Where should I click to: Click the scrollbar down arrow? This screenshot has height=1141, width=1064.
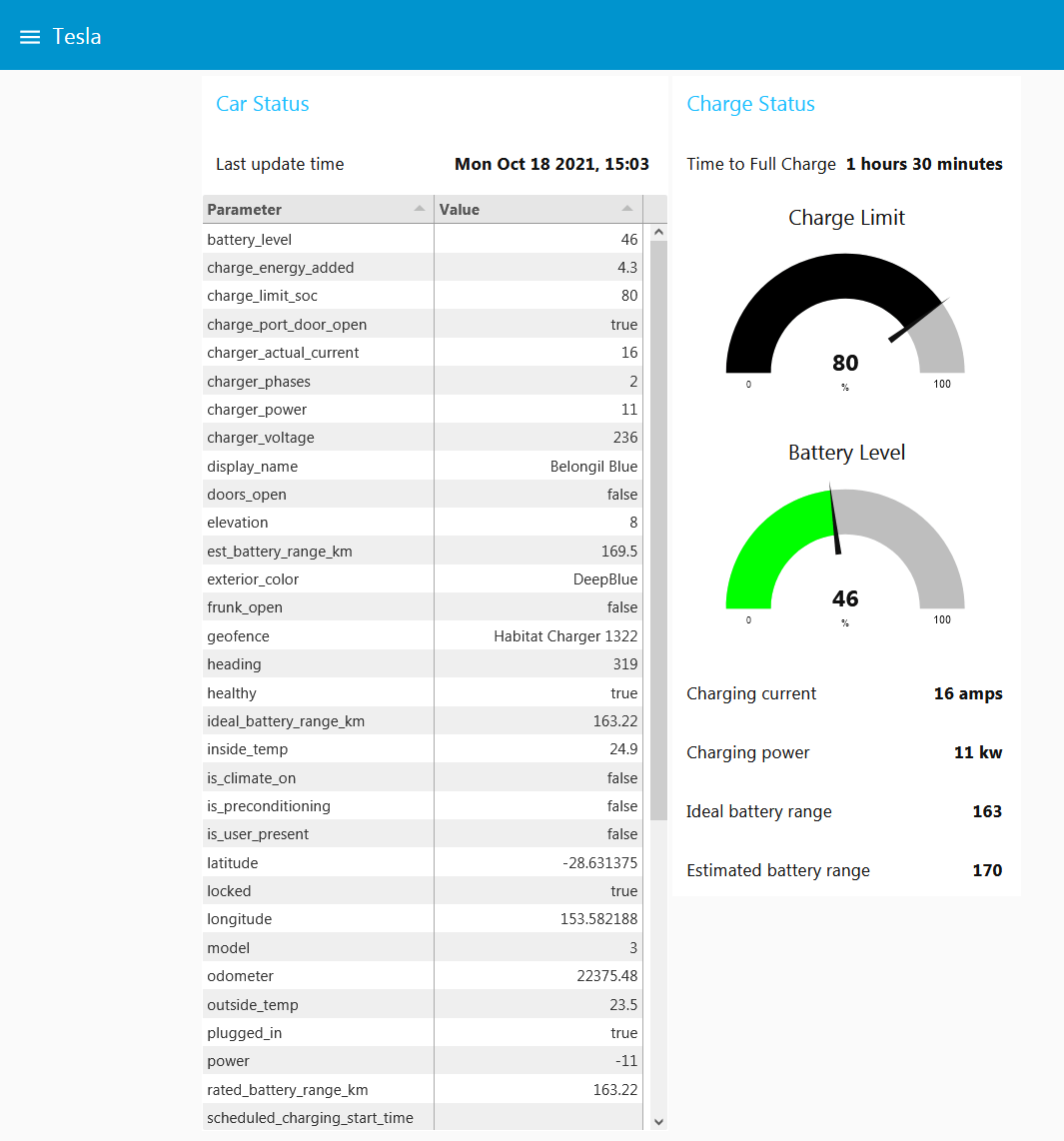656,1123
